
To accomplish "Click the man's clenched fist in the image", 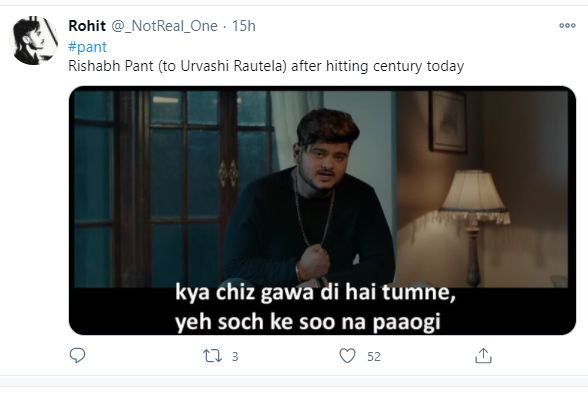I will click(x=314, y=262).
